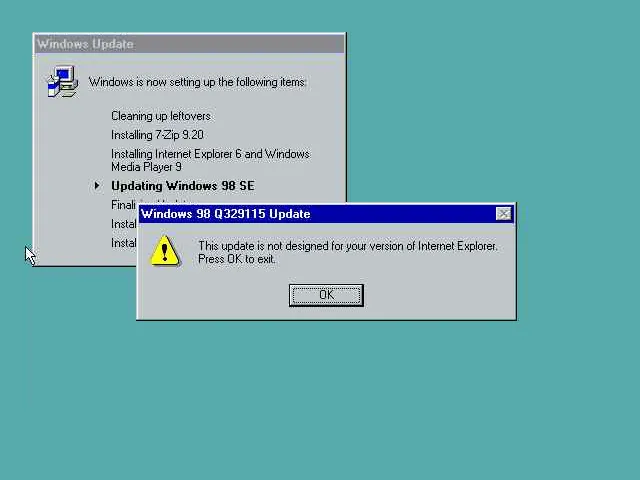Viewport: 640px width, 480px height.
Task: Click Media Player 9 text line
Action: pyautogui.click(x=146, y=167)
